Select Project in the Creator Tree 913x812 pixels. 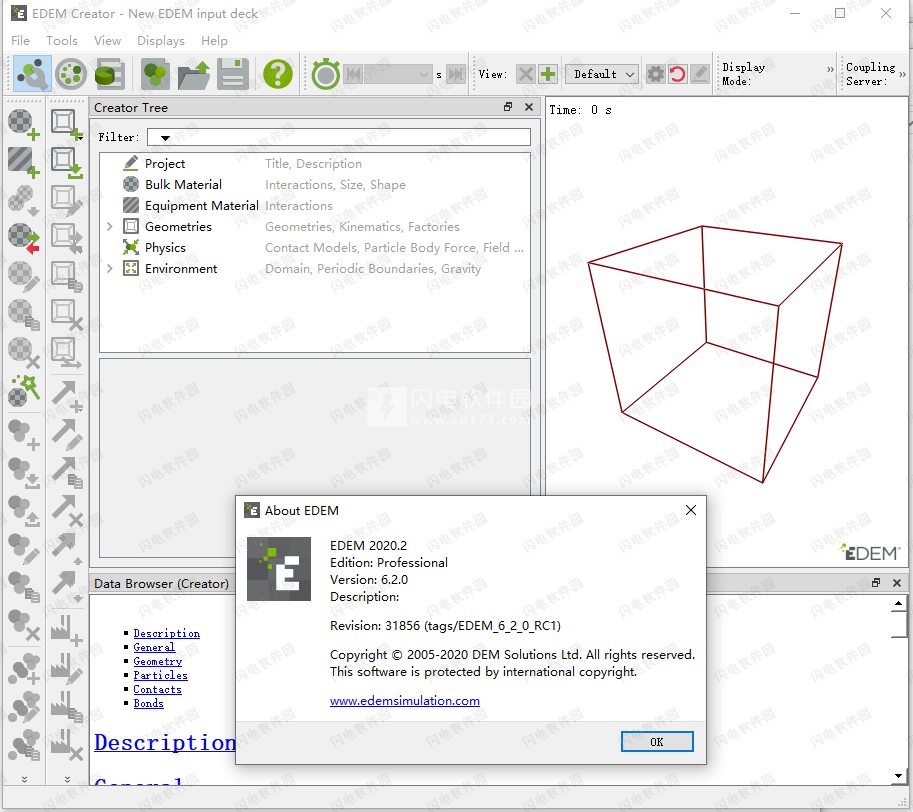coord(165,164)
